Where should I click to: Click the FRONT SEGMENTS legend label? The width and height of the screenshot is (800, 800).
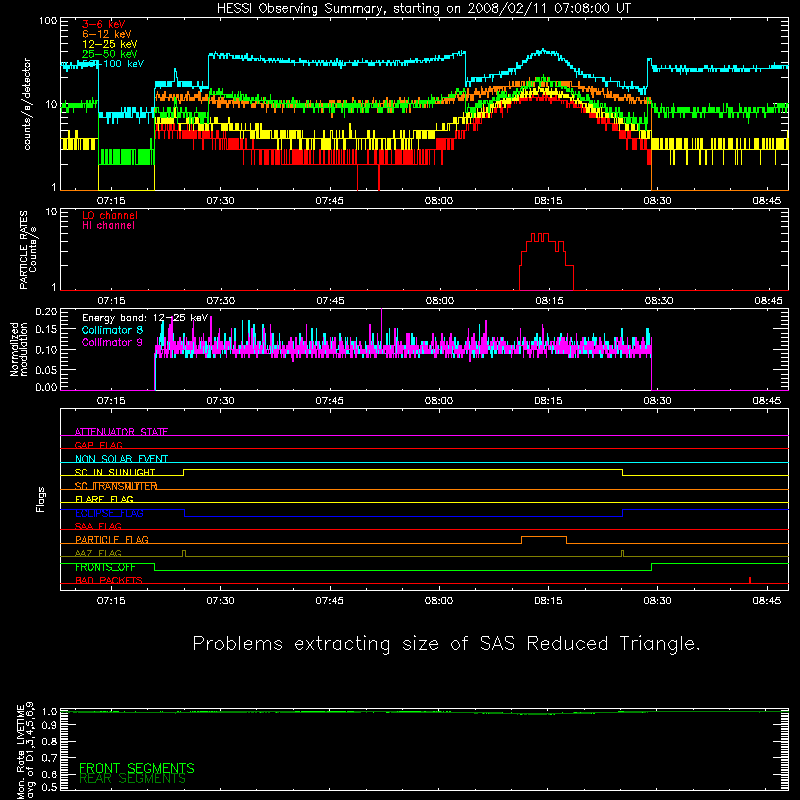(x=137, y=768)
